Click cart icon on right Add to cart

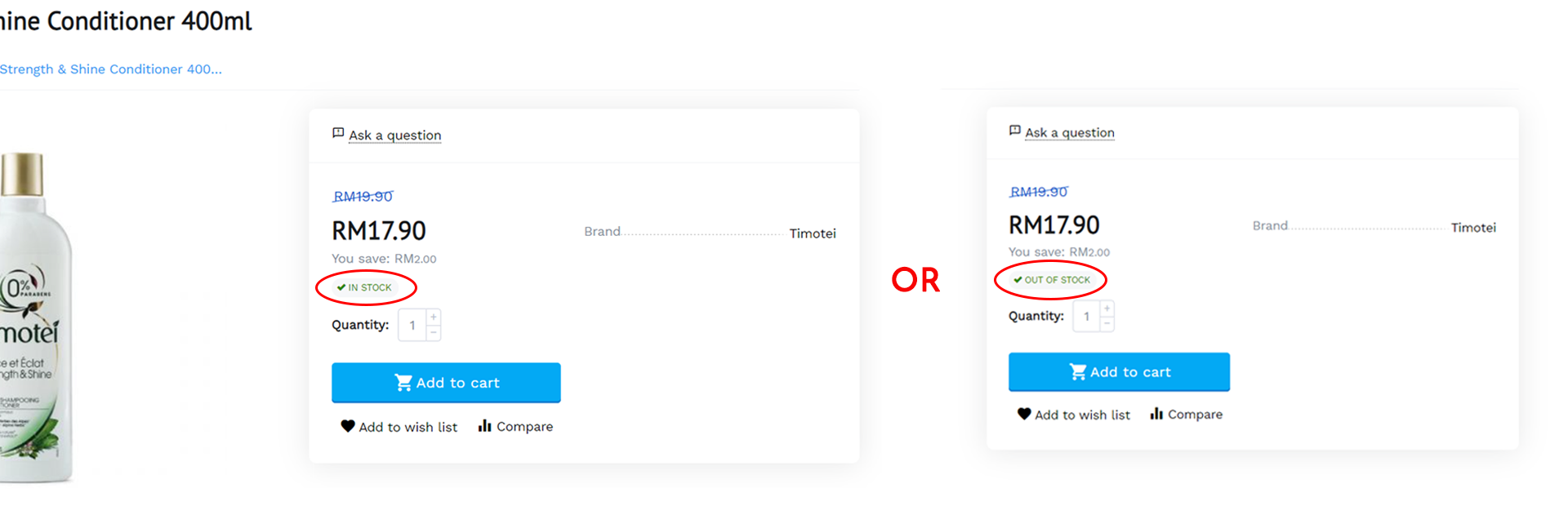[x=1078, y=372]
